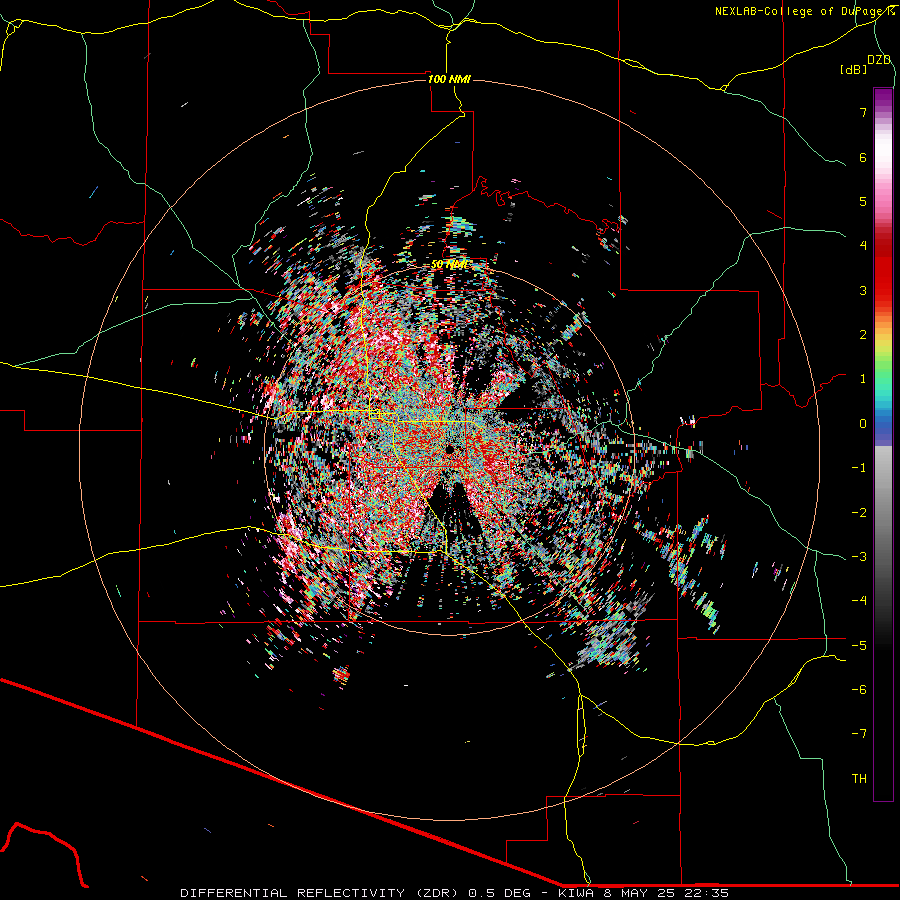The image size is (900, 900).
Task: Select the positive 2 dB scale label
Action: 863,335
